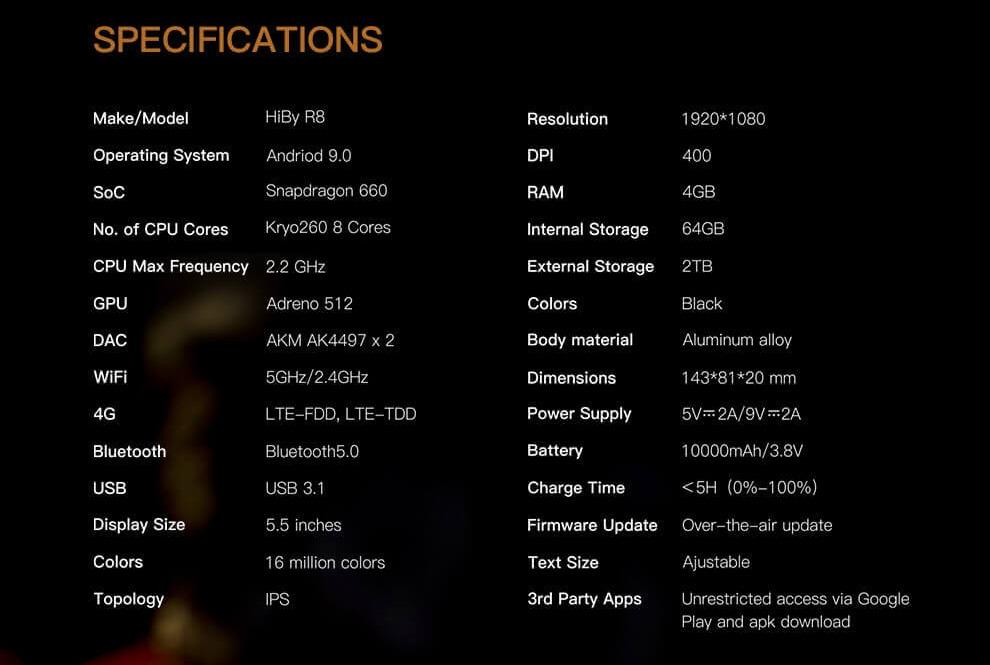Click the CPU Max Frequency label

pyautogui.click(x=170, y=266)
